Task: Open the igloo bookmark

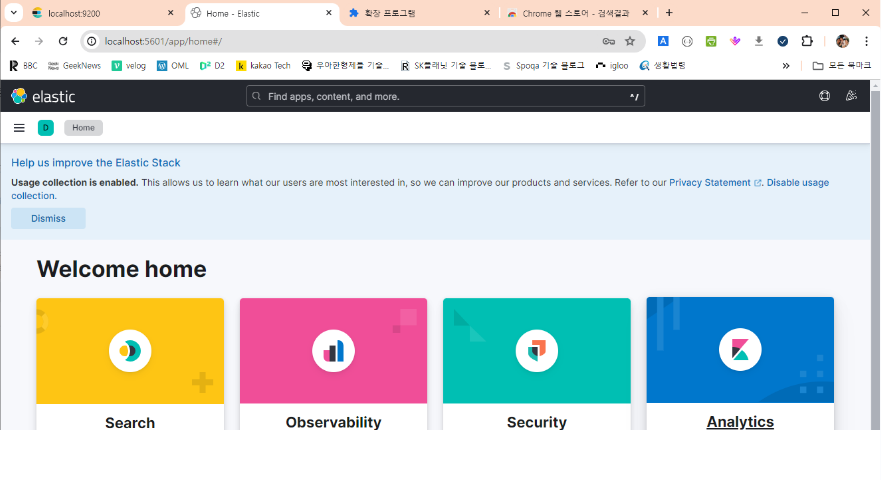Action: tap(612, 66)
